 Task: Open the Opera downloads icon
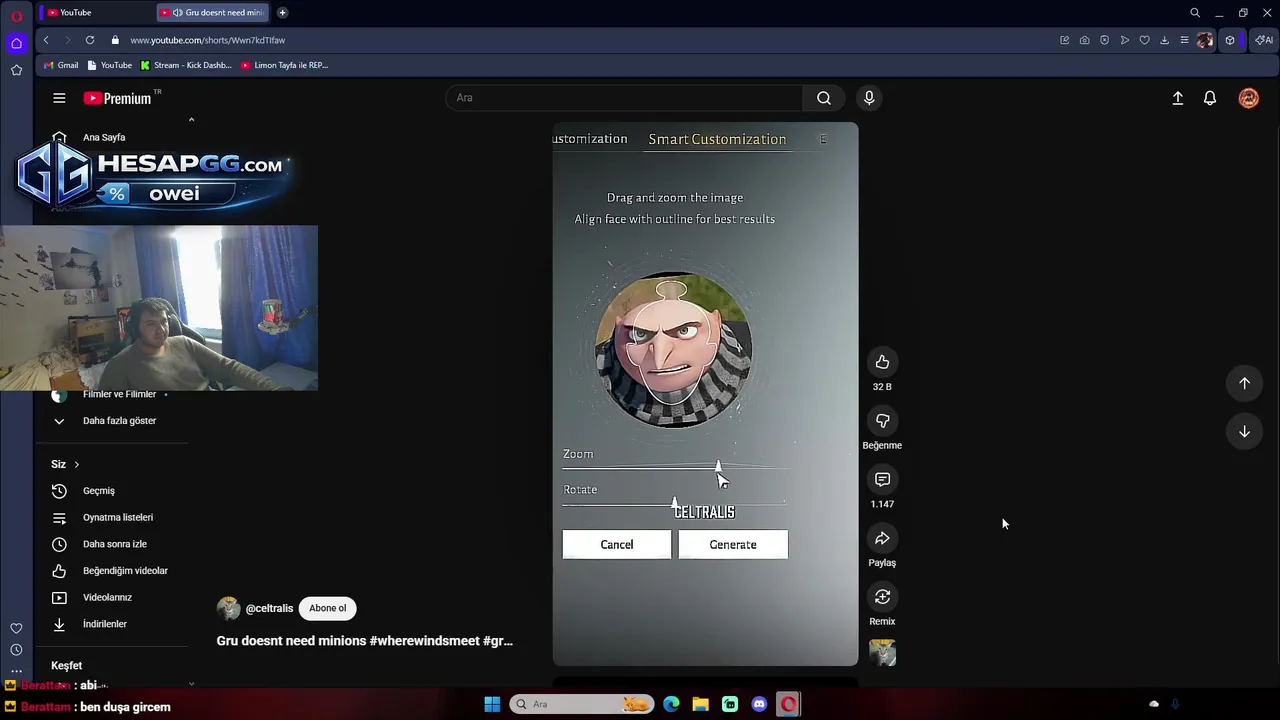coord(1164,40)
